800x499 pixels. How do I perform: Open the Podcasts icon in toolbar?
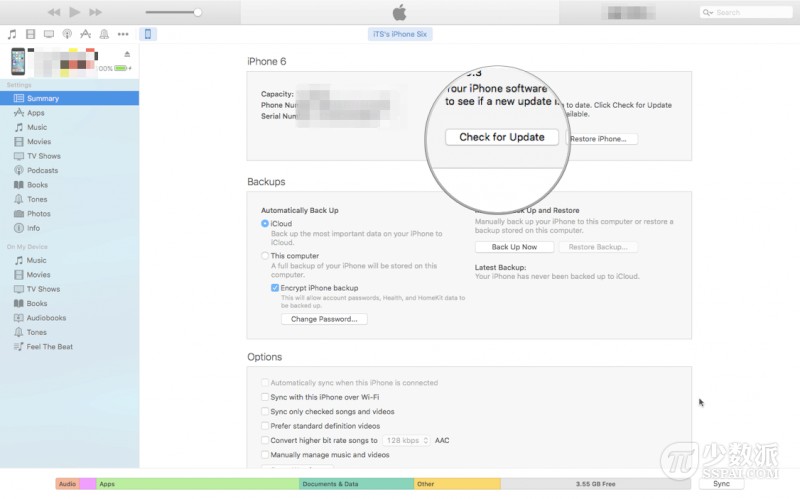pyautogui.click(x=67, y=34)
